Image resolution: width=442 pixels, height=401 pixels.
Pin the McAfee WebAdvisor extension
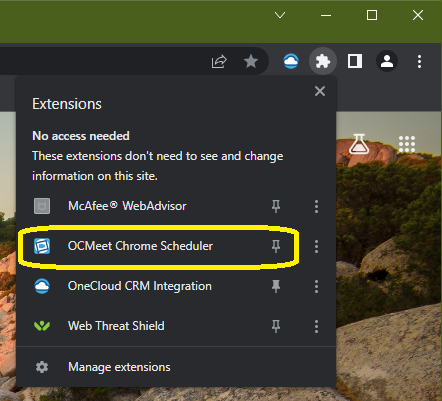pyautogui.click(x=276, y=206)
